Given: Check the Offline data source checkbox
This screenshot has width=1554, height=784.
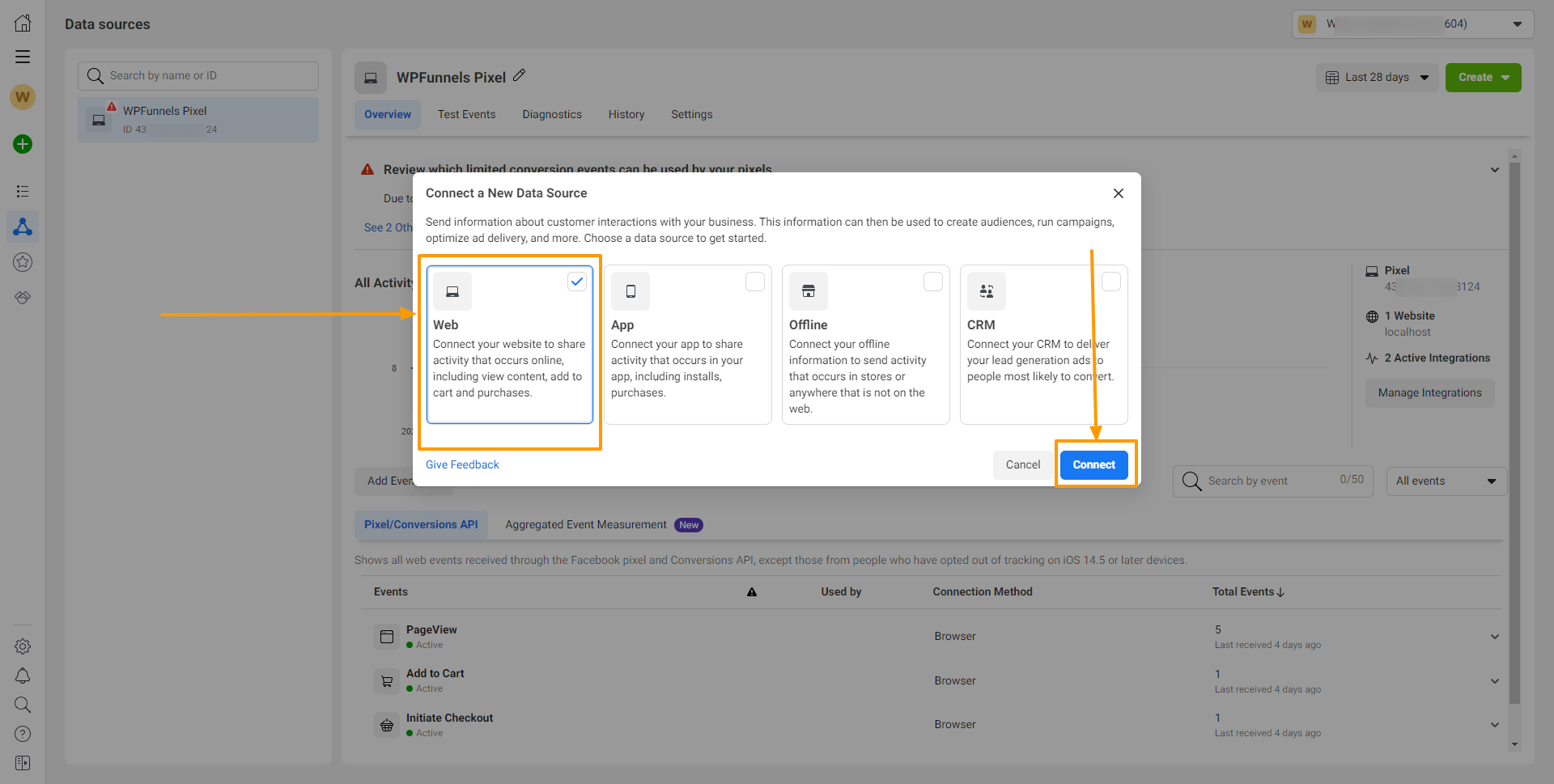Looking at the screenshot, I should 933,282.
